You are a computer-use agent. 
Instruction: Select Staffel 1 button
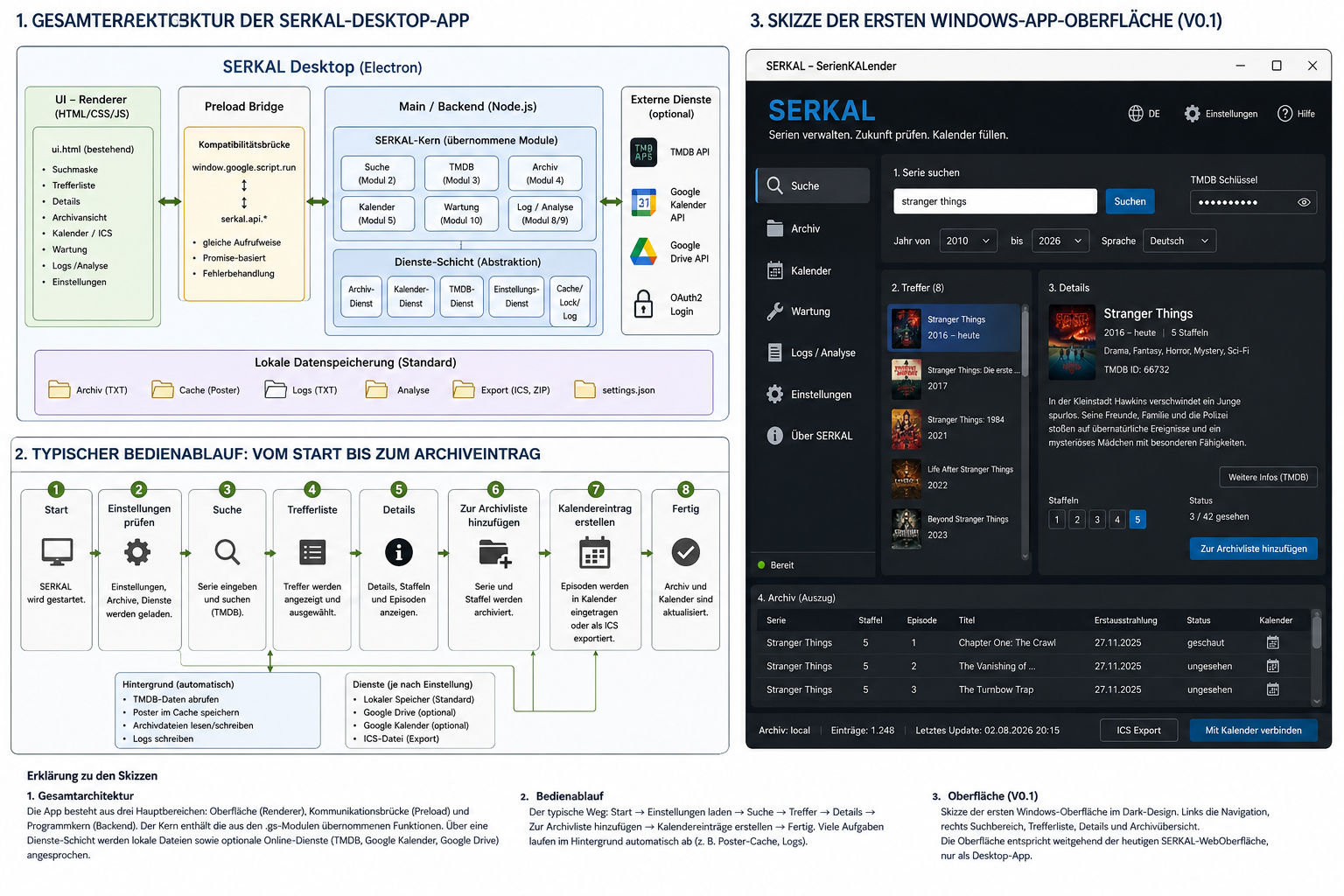(x=1057, y=520)
